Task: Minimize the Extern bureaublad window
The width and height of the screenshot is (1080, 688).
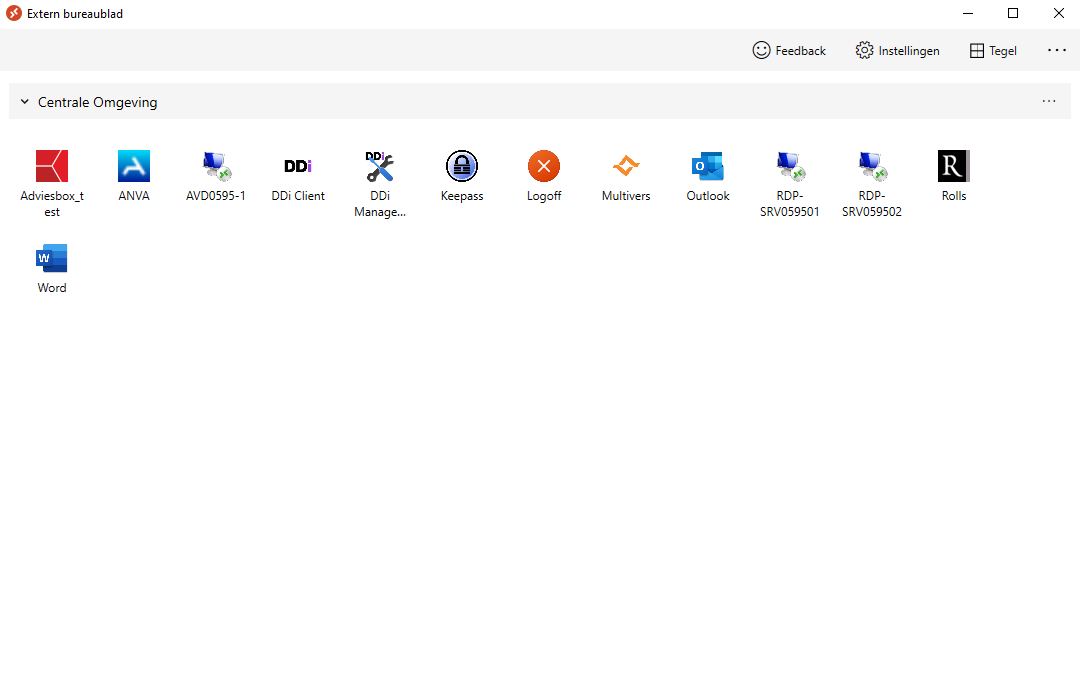Action: coord(968,14)
